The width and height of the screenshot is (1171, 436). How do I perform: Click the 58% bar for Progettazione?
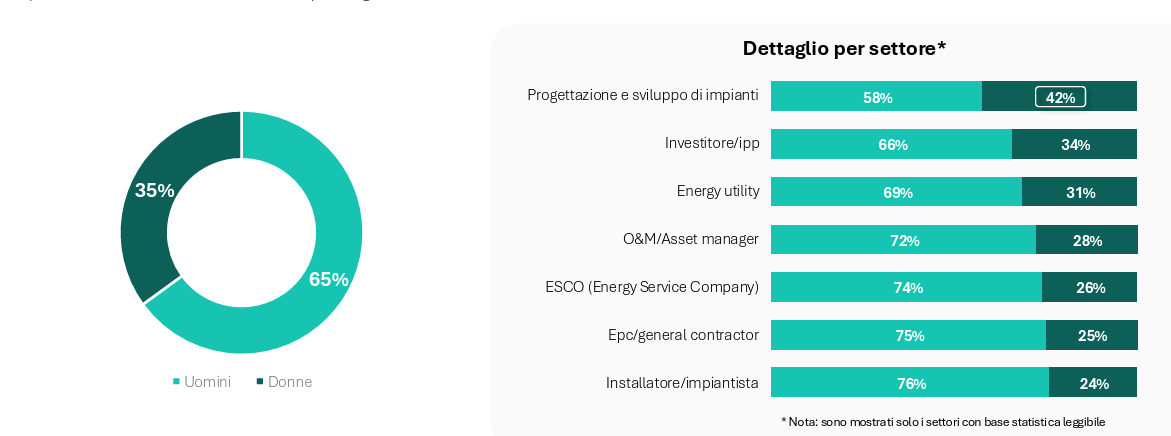tap(876, 97)
